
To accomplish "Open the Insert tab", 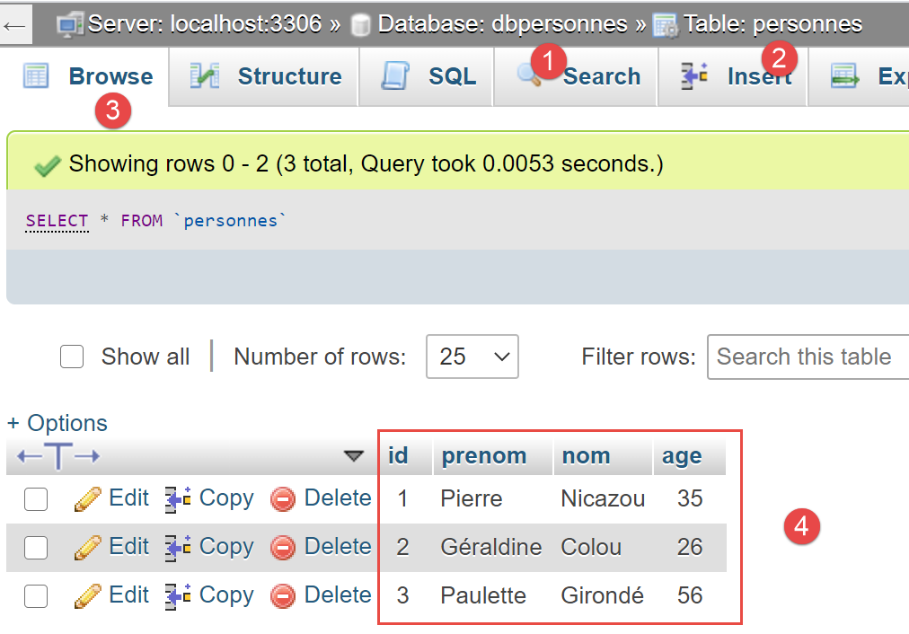I will pos(758,77).
